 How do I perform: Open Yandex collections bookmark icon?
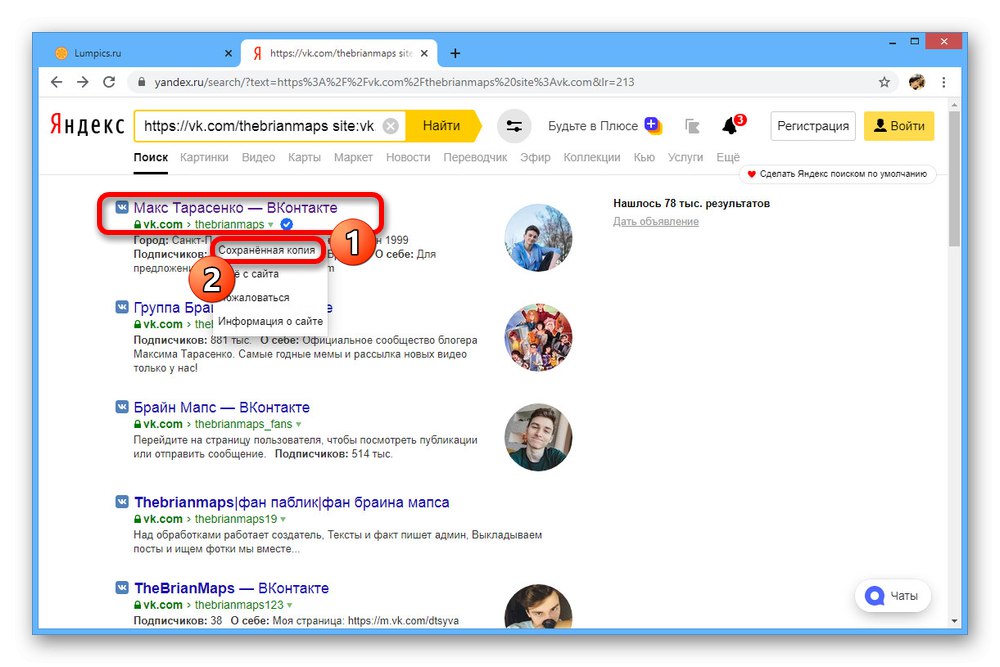[x=693, y=126]
